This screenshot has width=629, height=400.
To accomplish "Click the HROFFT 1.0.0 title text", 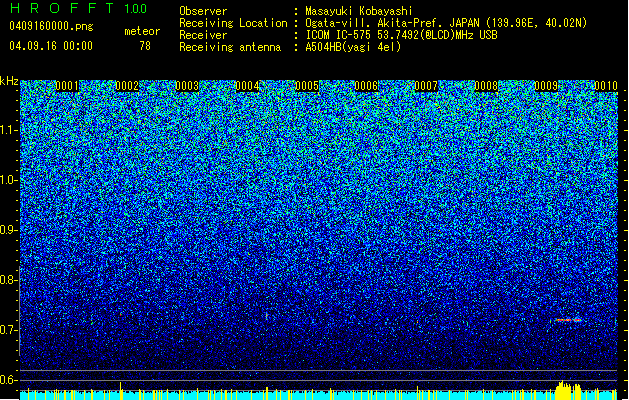I will 79,8.
